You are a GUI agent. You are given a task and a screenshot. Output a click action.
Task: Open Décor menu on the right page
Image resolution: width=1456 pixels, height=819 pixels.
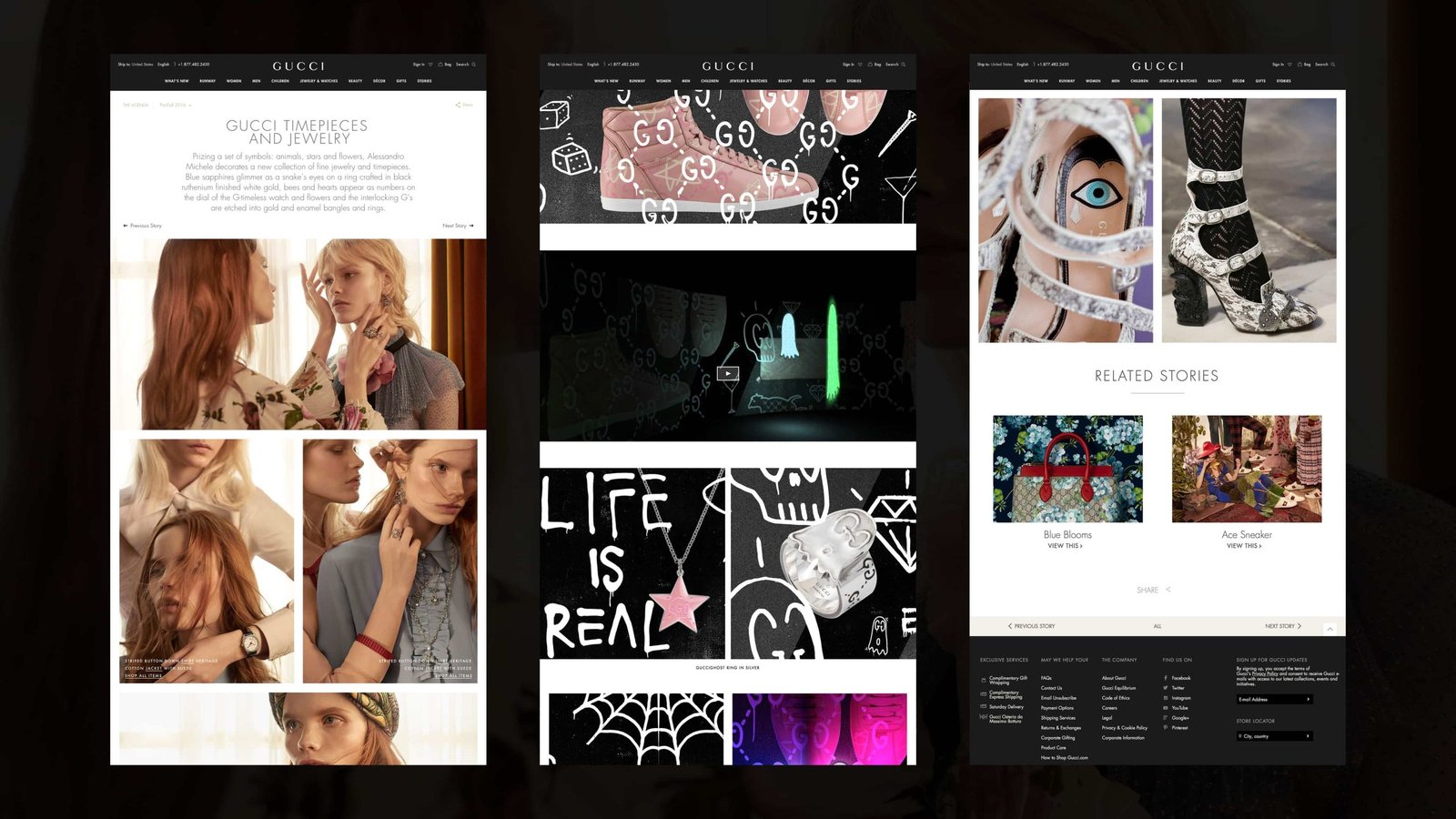pyautogui.click(x=1239, y=81)
